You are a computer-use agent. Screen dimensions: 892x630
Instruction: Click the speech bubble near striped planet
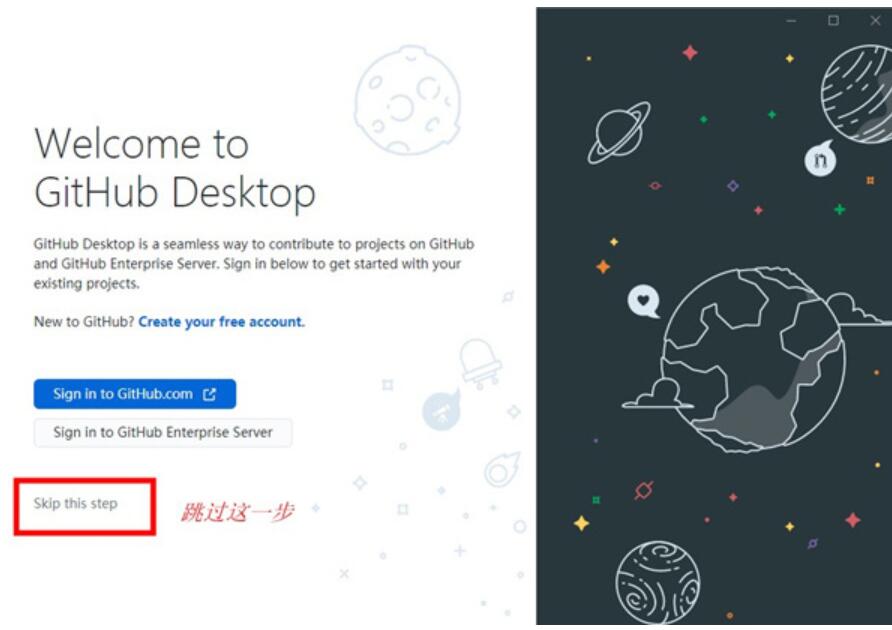(x=820, y=158)
